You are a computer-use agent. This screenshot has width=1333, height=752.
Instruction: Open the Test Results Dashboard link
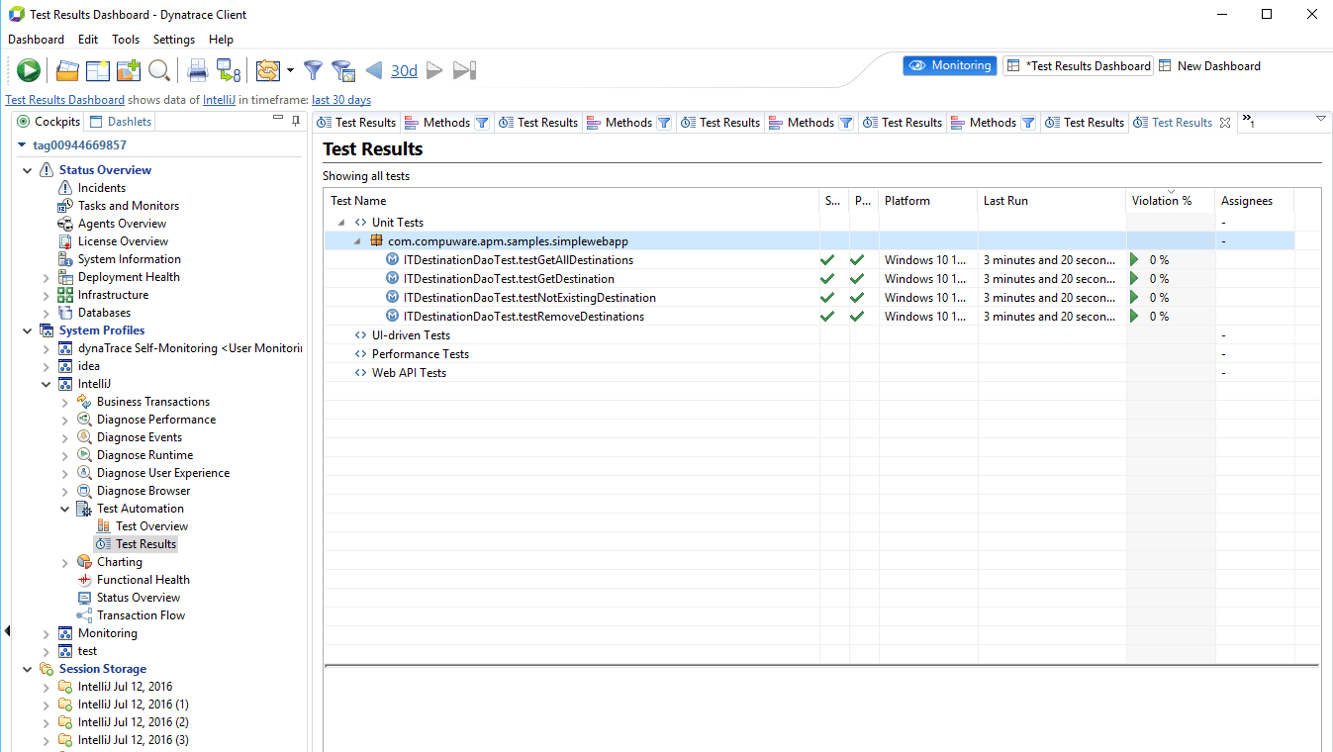65,100
